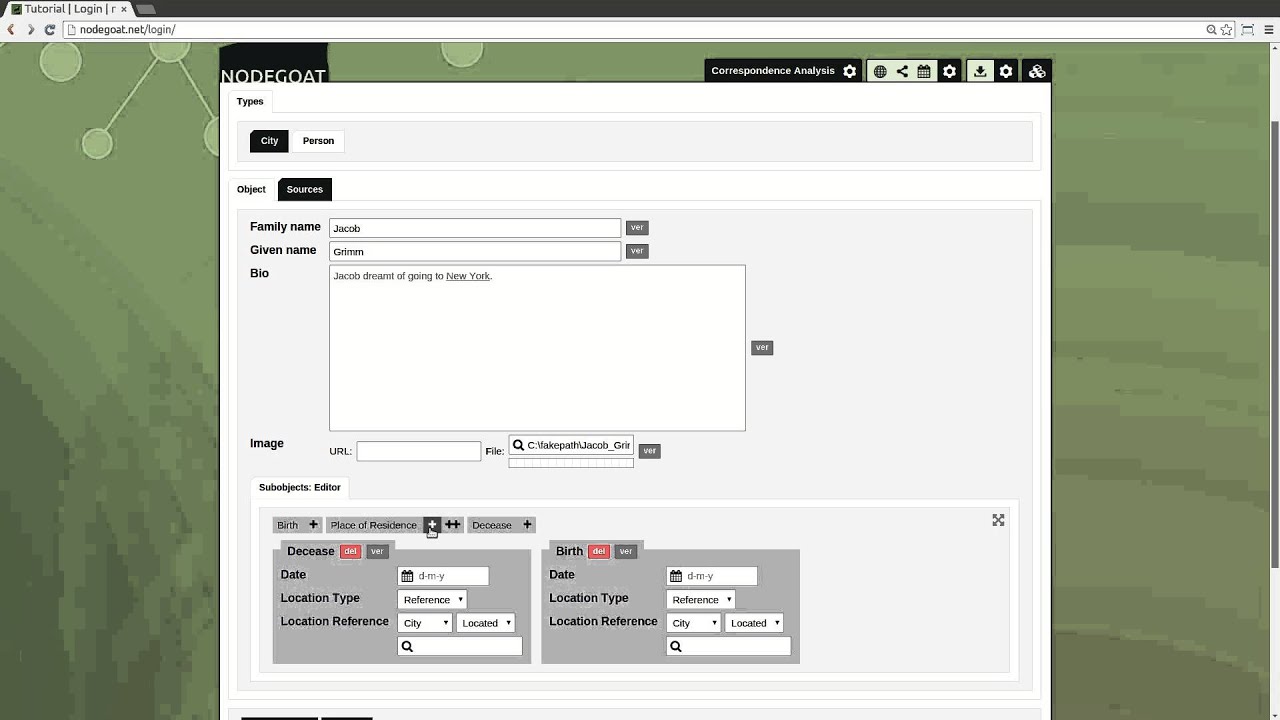Add a Birth subobject with plus
This screenshot has height=720, width=1280.
[313, 525]
